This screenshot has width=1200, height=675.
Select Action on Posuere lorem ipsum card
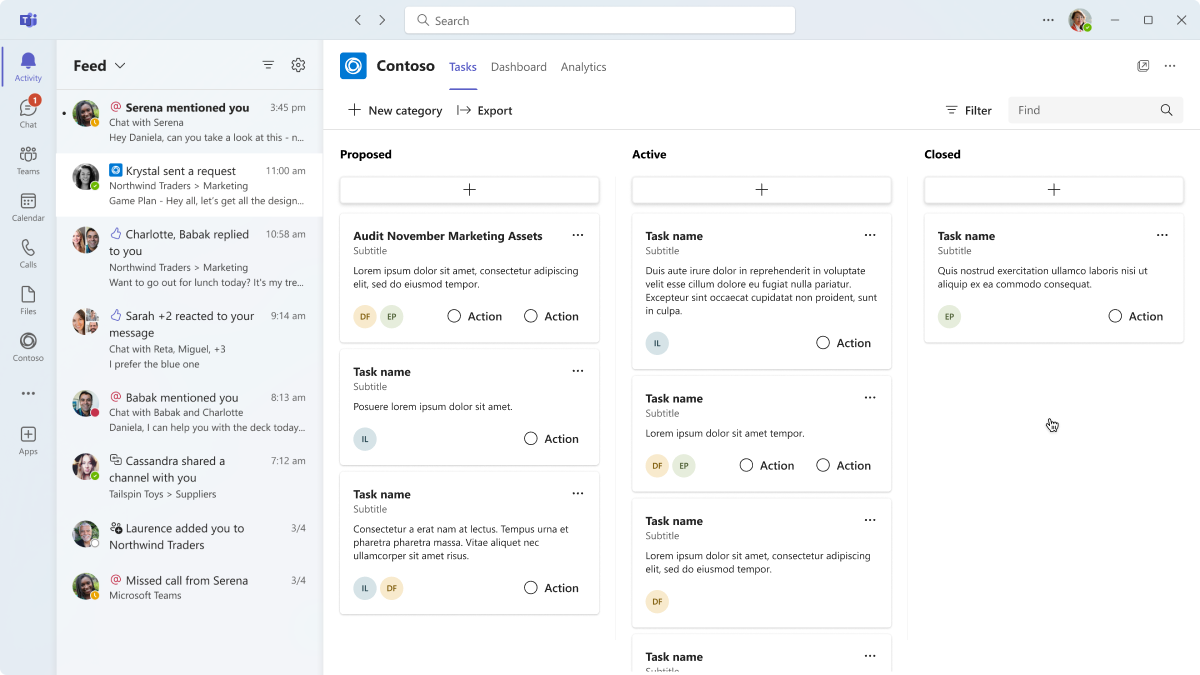coord(552,439)
